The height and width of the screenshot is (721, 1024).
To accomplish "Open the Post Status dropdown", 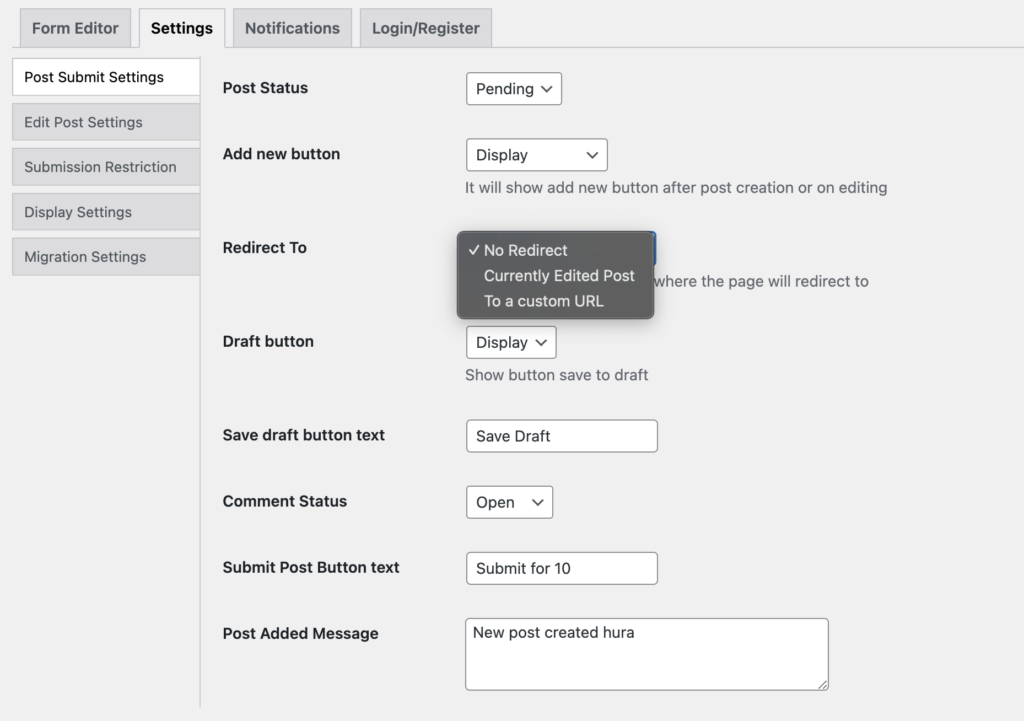I will pos(513,89).
